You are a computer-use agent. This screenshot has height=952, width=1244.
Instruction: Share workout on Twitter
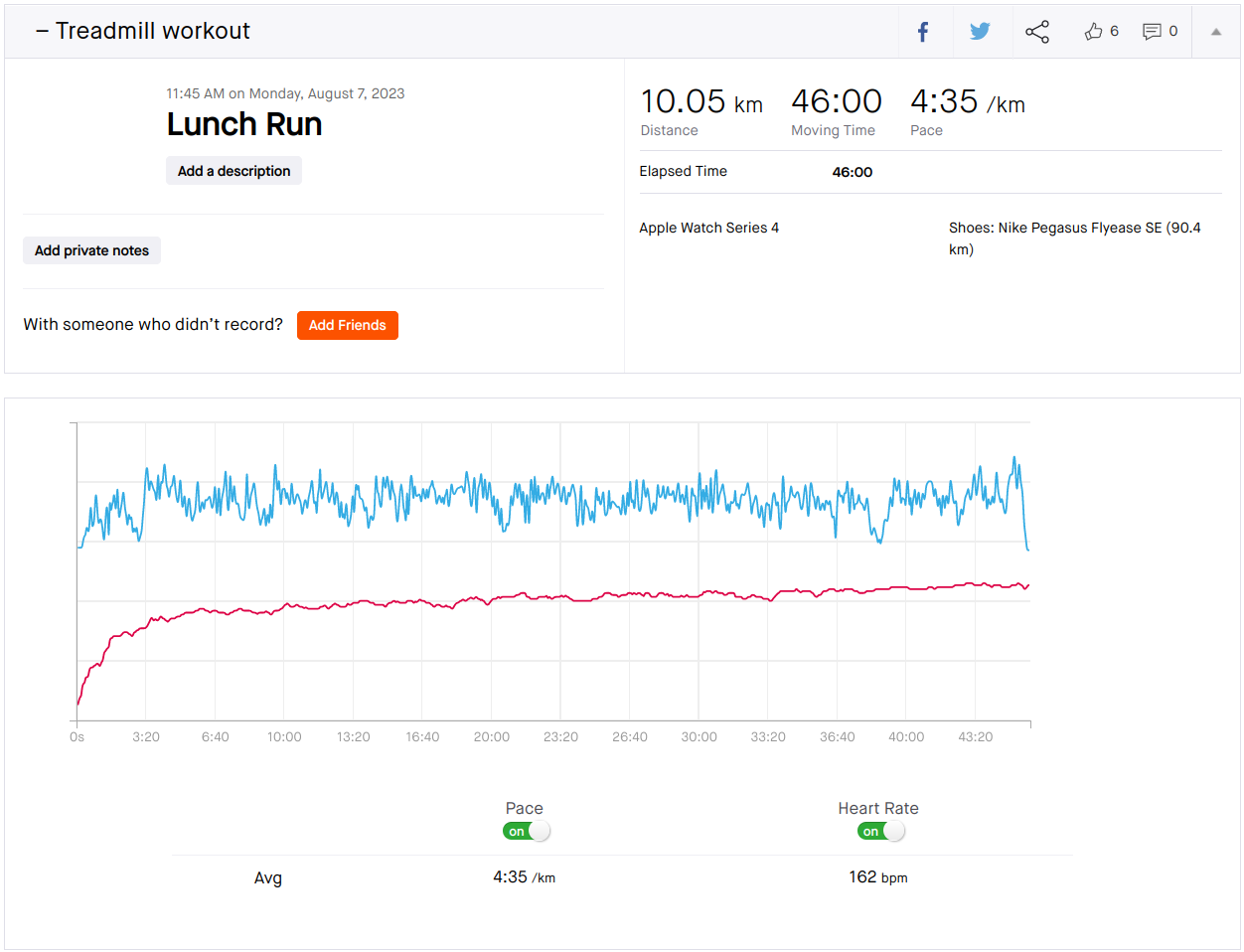click(980, 32)
